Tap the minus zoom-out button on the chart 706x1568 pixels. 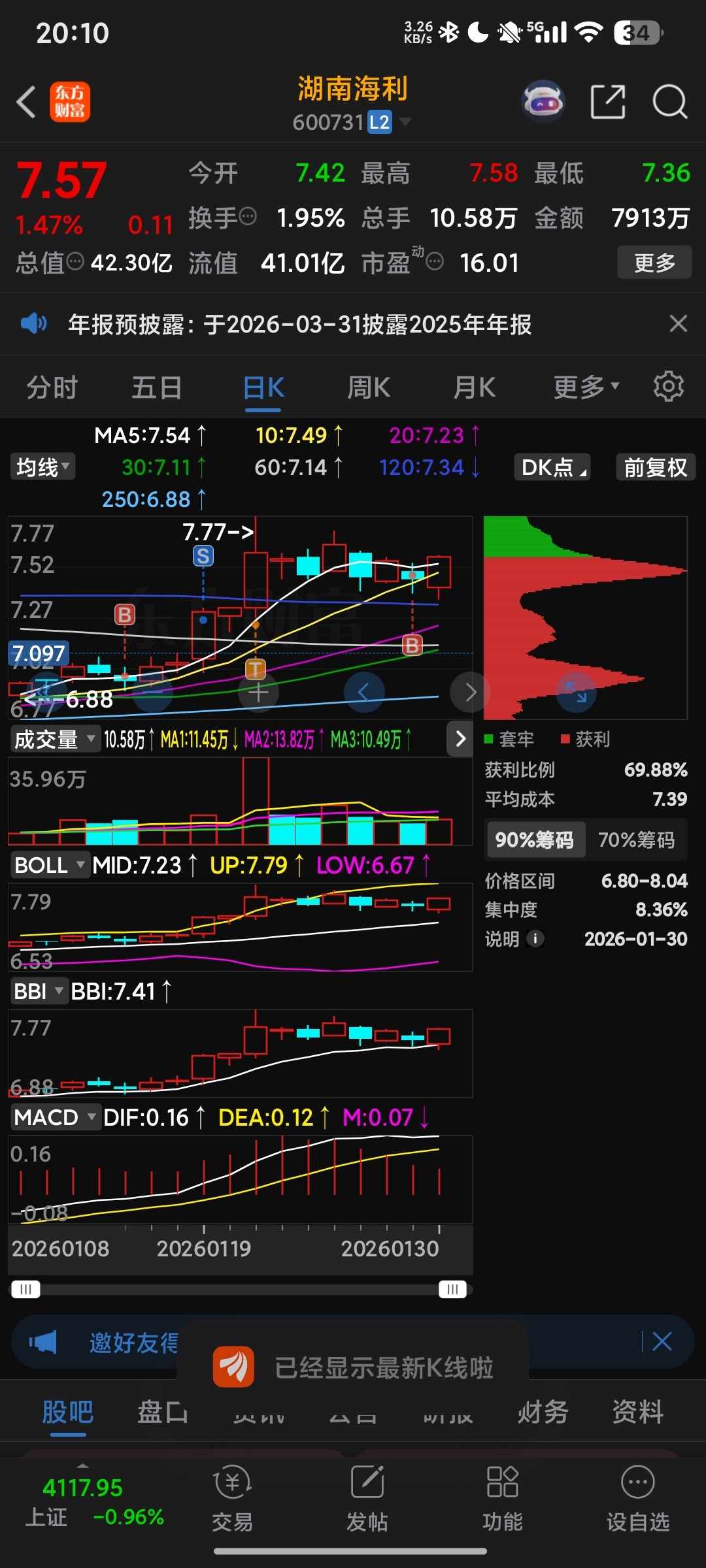(x=152, y=693)
